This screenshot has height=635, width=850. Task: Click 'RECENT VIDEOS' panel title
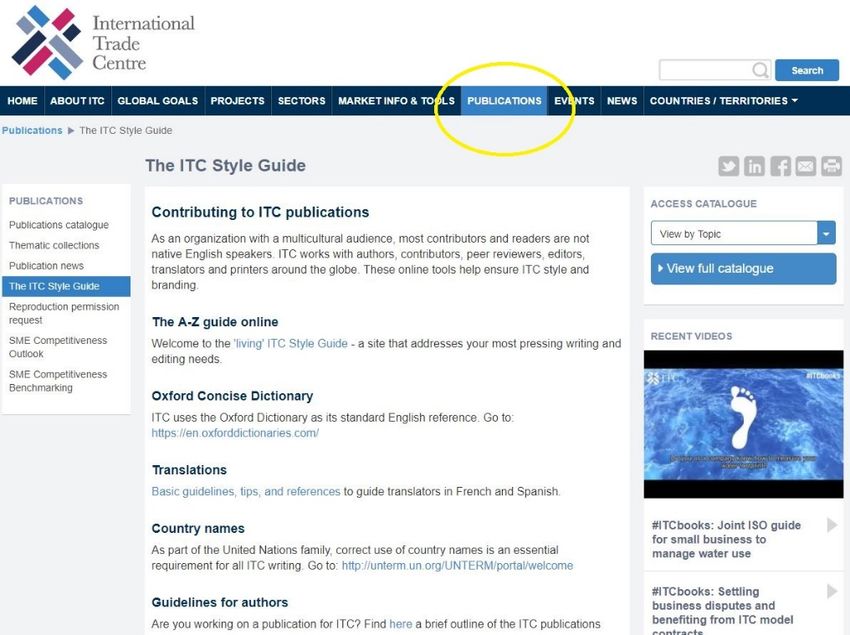(691, 336)
